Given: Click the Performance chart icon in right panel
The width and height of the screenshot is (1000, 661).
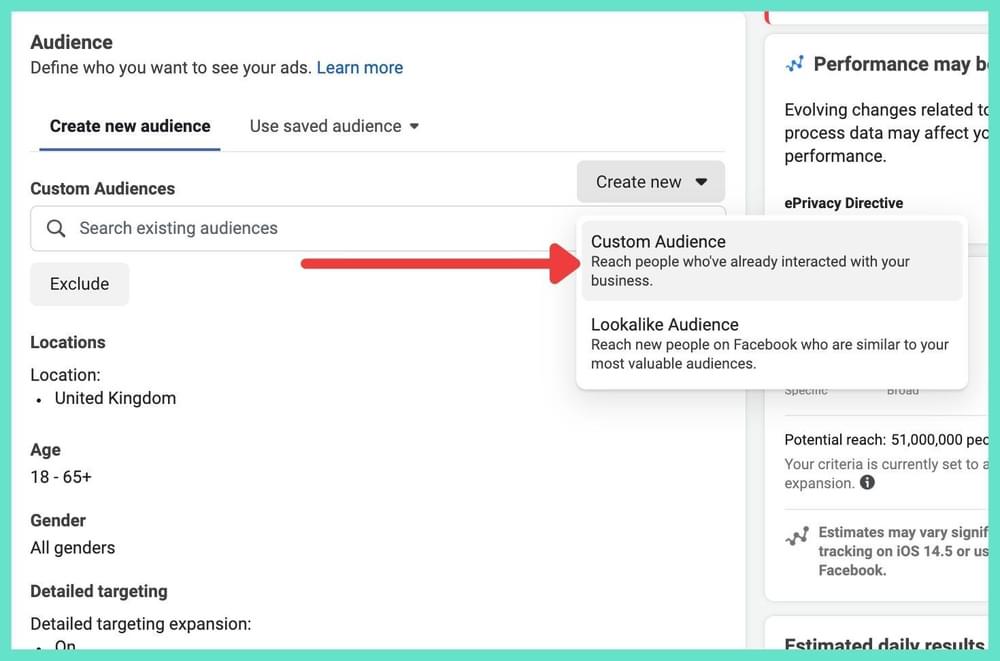Looking at the screenshot, I should [795, 63].
